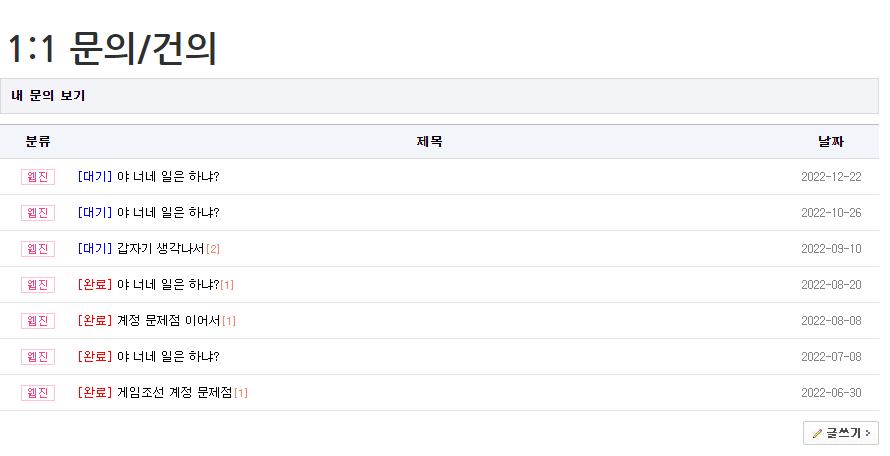This screenshot has height=456, width=890.
Task: Click the 1:1 문의/건의 page heading
Action: pyautogui.click(x=112, y=48)
